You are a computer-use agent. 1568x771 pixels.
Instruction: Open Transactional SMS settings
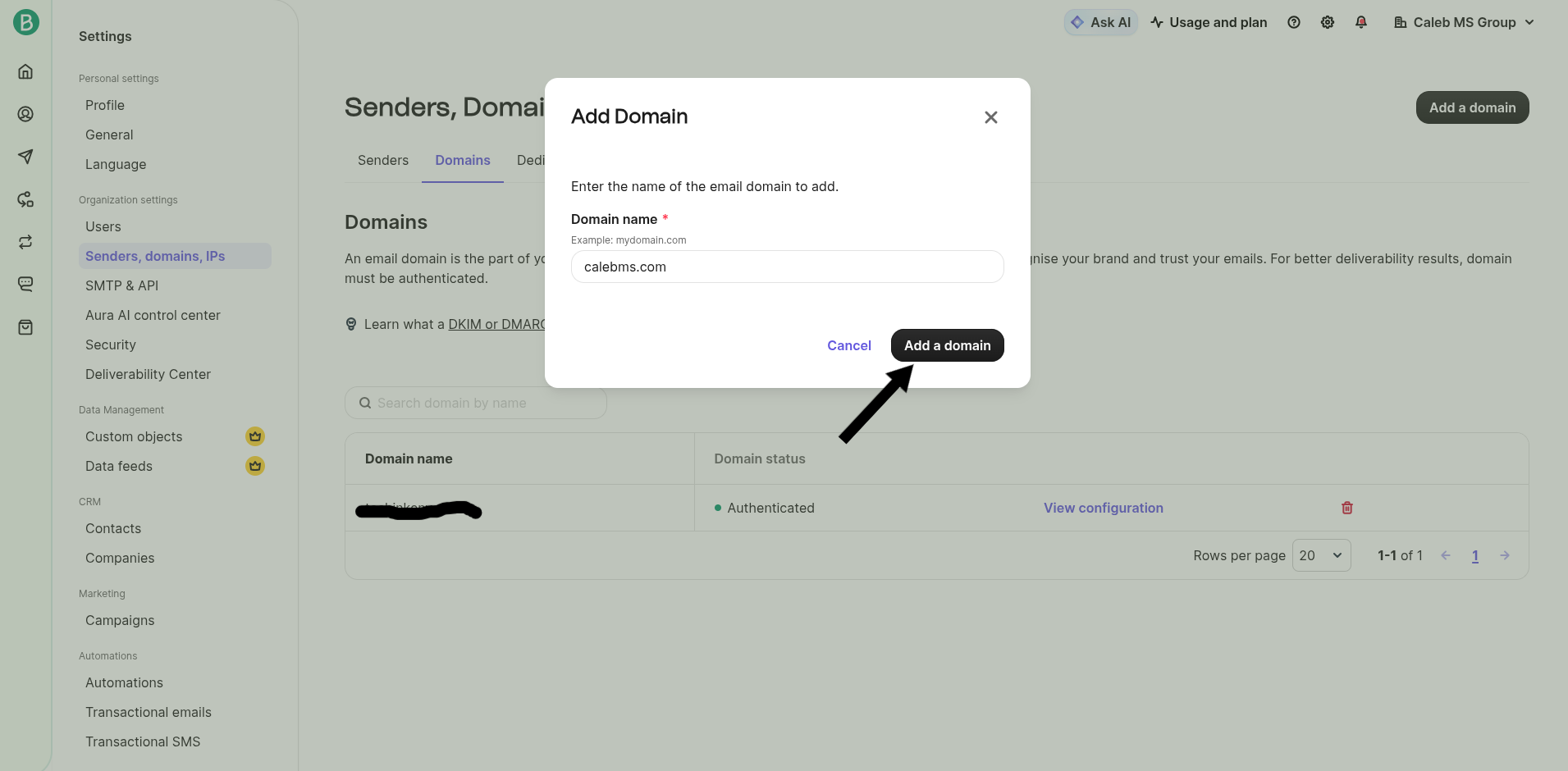click(x=143, y=741)
